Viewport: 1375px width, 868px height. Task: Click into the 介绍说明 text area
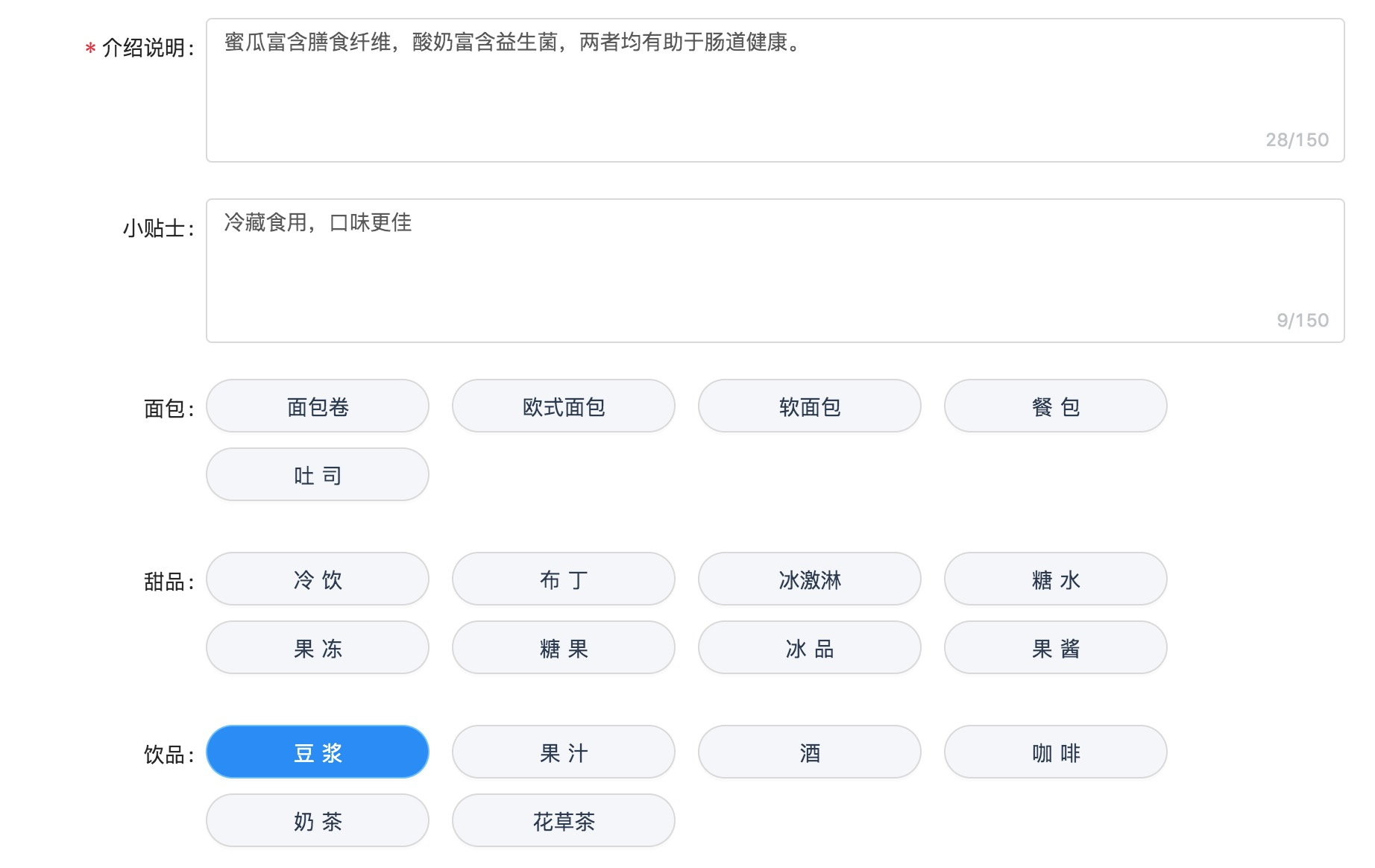point(775,90)
